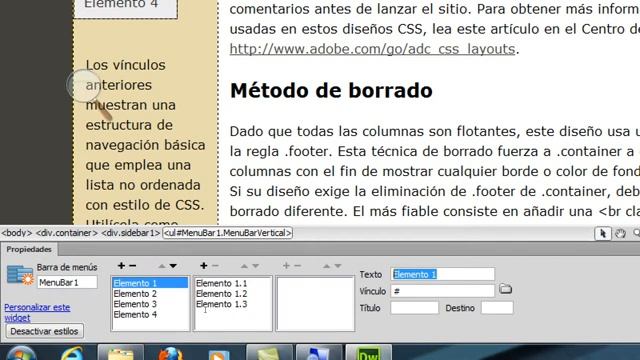Move submenu item down in second list
Viewport: 640px width, 360px height.
coord(256,266)
